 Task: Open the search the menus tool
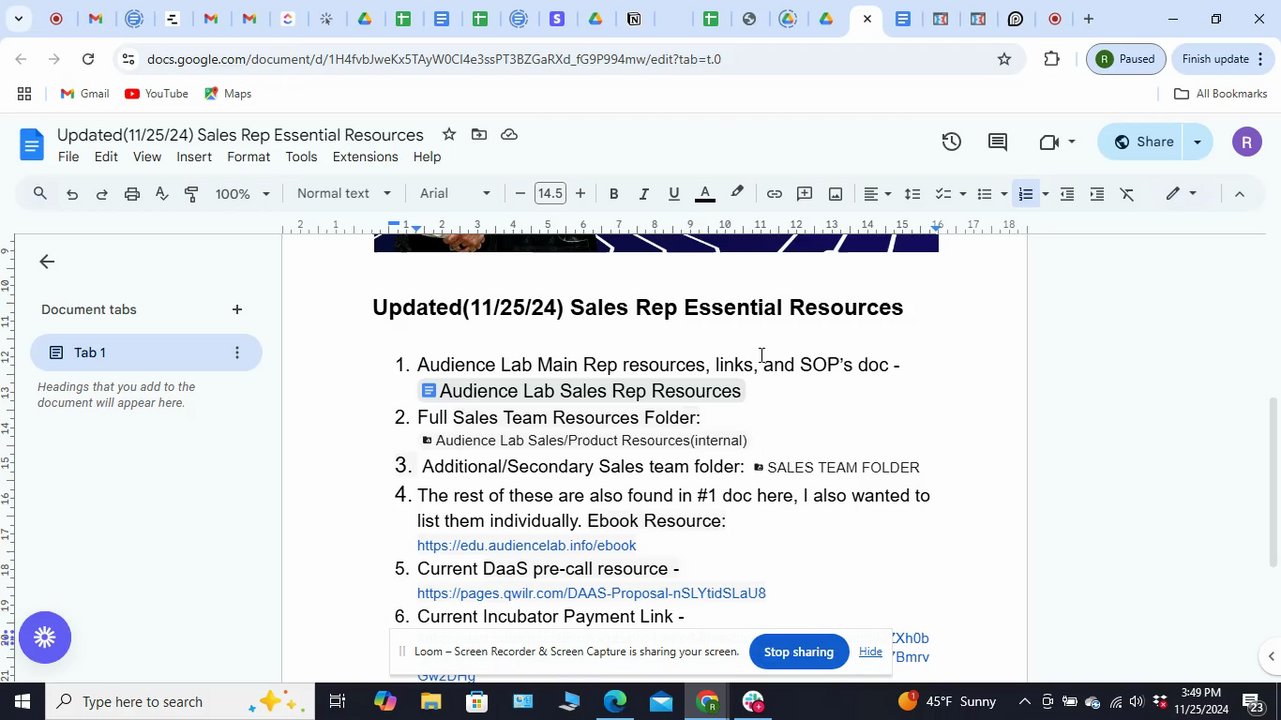point(40,194)
